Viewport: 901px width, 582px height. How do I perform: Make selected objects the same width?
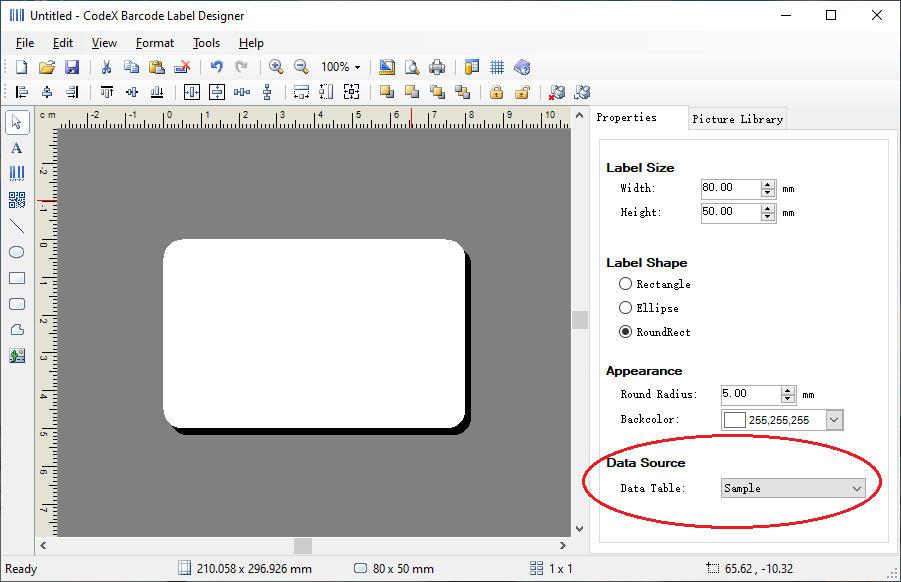302,92
